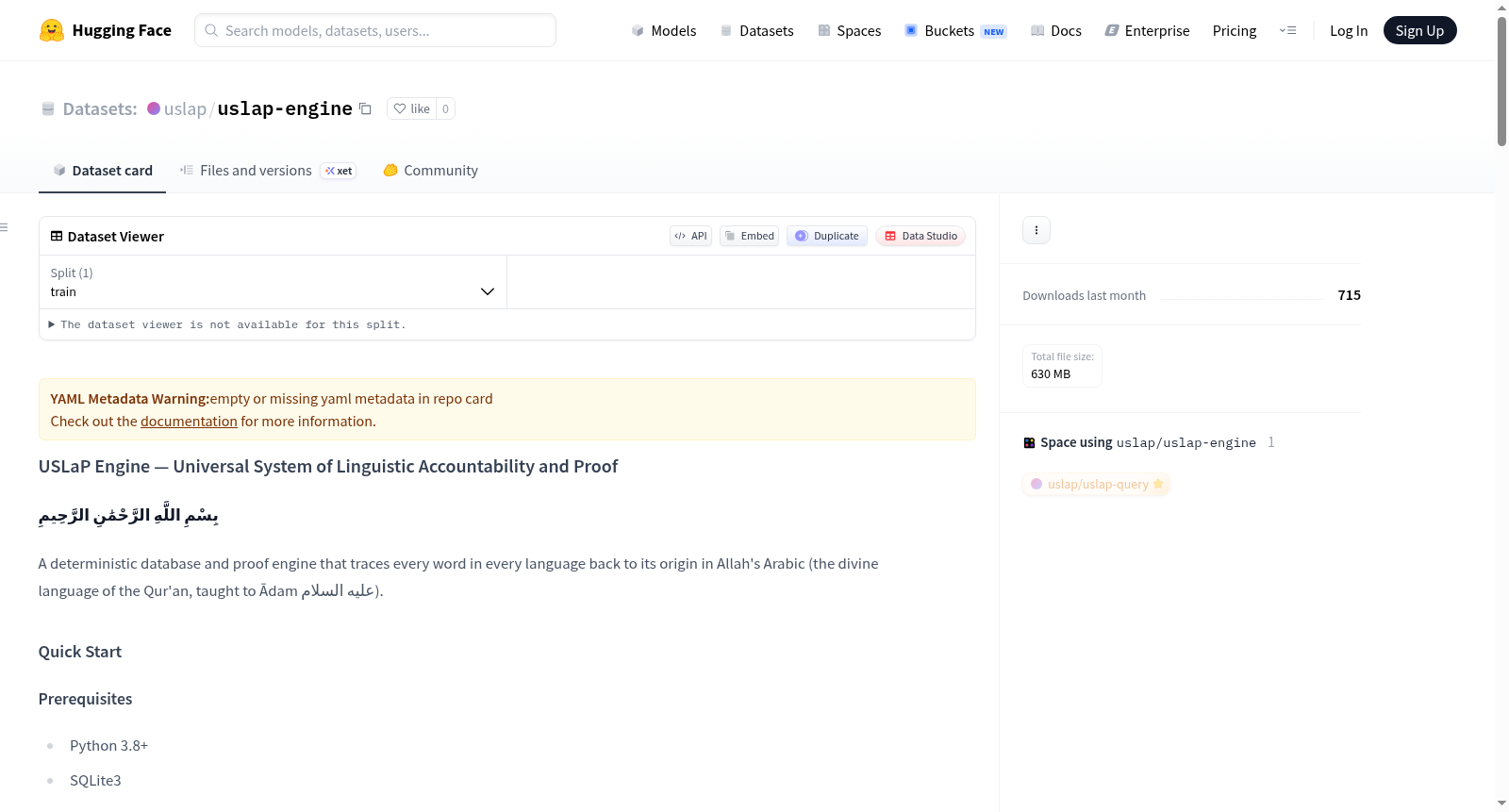
Task: Click the Prerequisites heading
Action: [x=86, y=699]
